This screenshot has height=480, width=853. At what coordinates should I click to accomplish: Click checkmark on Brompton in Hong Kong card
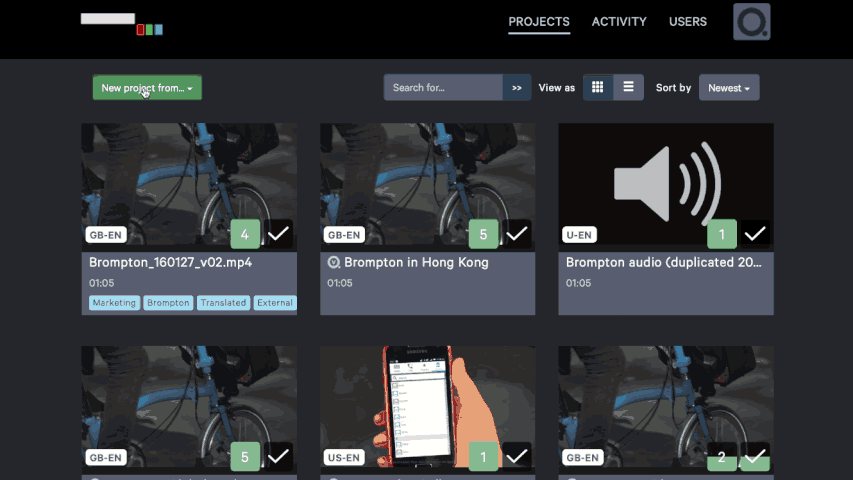(516, 234)
